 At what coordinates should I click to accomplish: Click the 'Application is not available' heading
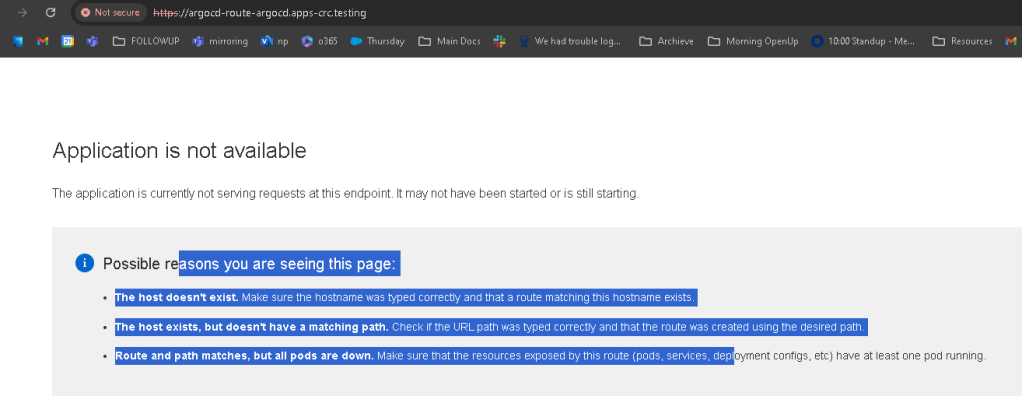click(x=179, y=151)
